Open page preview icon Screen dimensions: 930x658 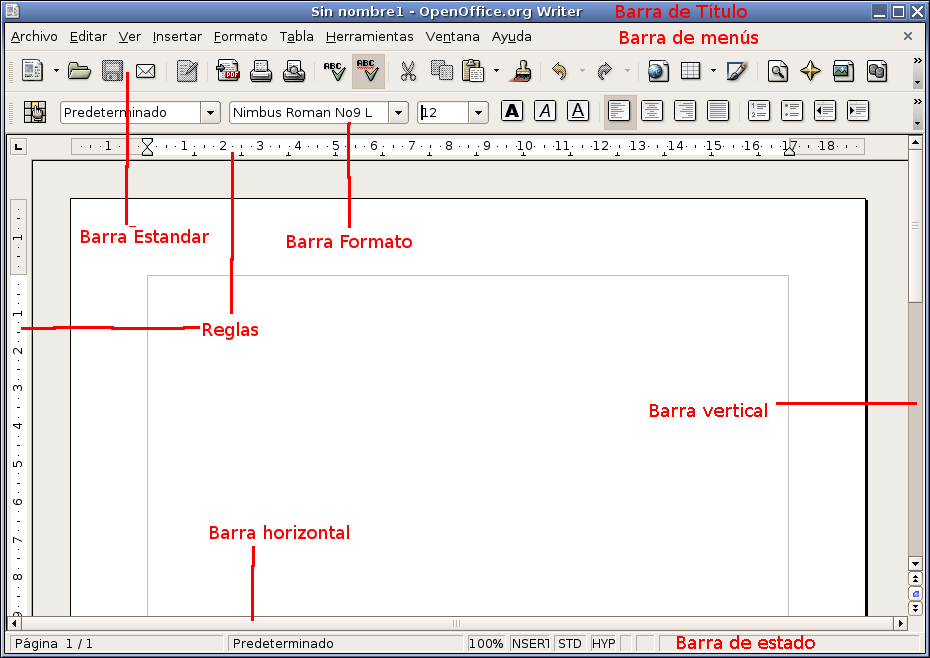(x=294, y=71)
